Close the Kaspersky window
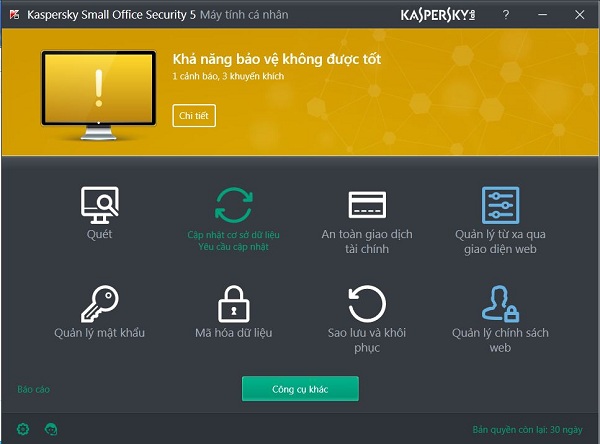The width and height of the screenshot is (600, 444). [580, 15]
